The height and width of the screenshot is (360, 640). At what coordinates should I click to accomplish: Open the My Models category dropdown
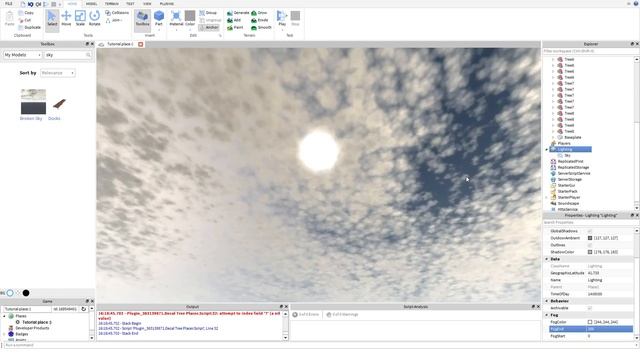tap(22, 55)
